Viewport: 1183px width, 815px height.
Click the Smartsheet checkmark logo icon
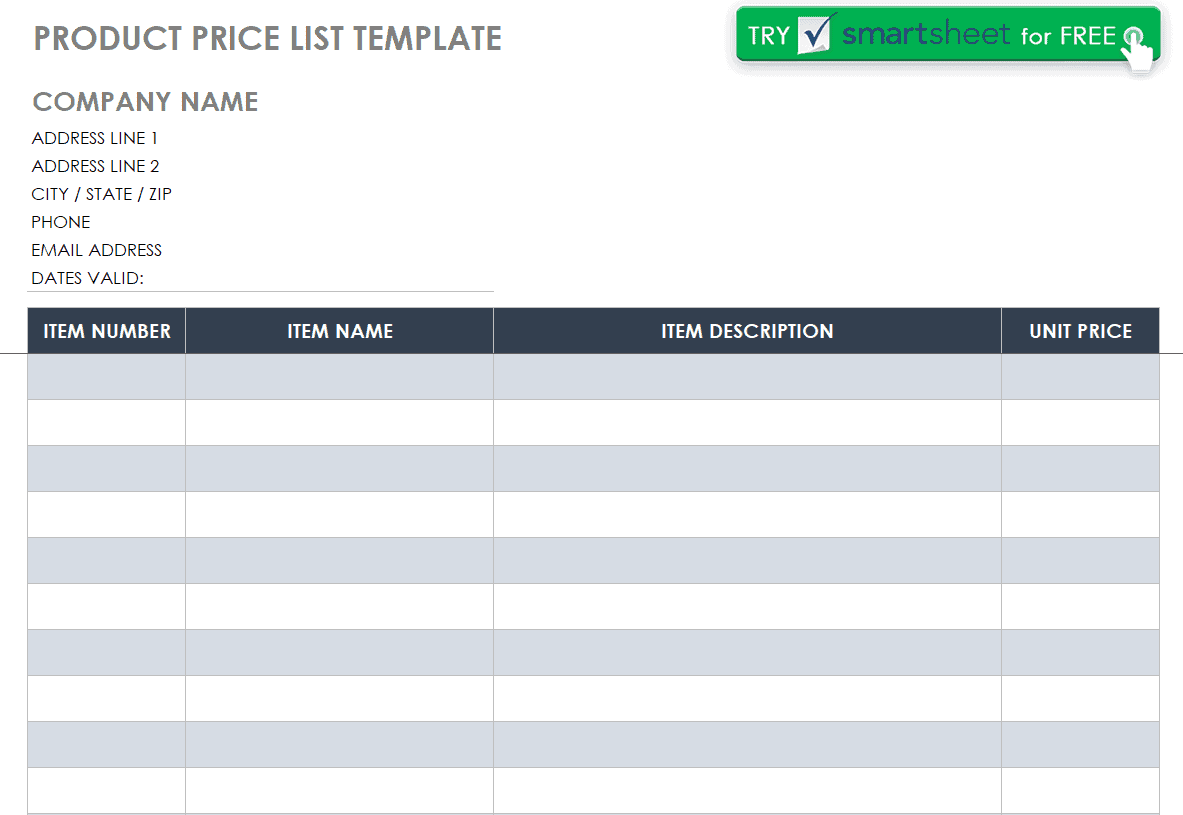[x=815, y=35]
